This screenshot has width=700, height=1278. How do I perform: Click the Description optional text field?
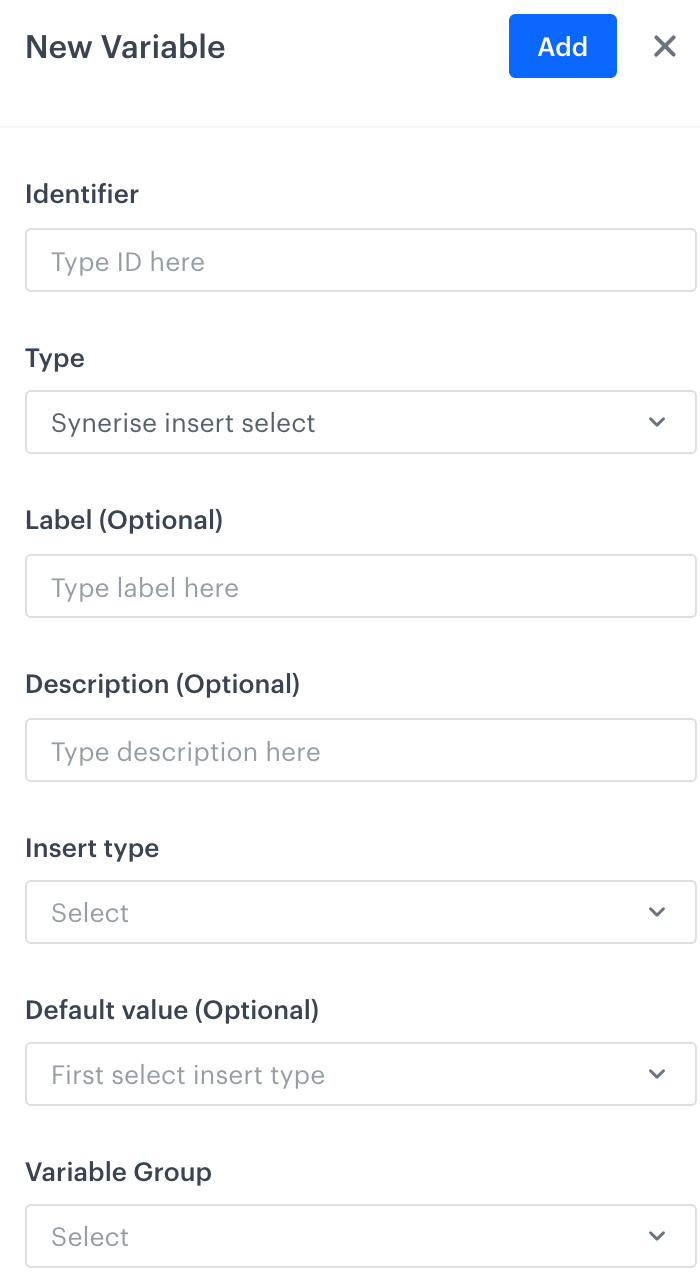(360, 750)
